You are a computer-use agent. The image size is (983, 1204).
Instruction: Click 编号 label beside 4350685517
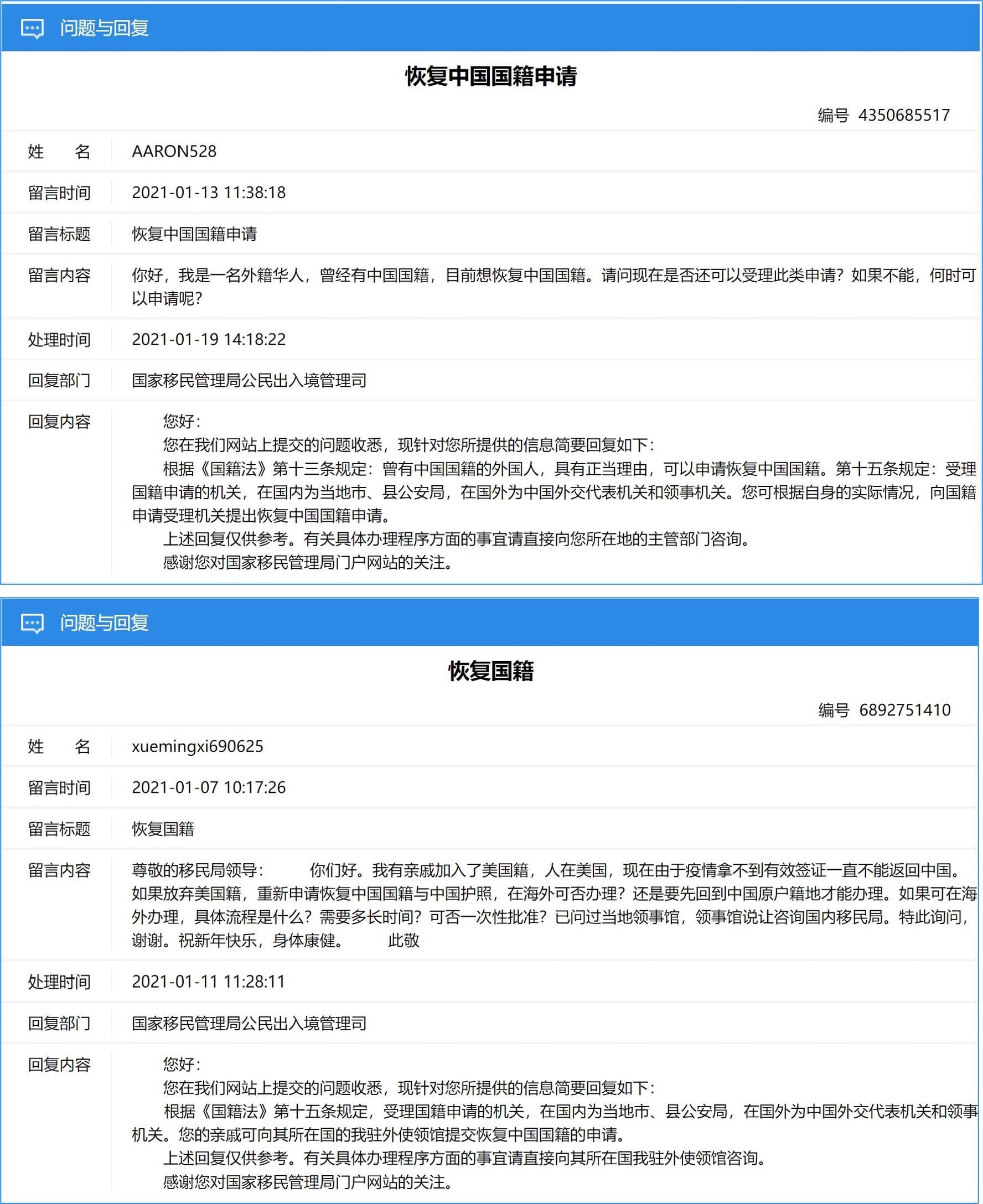pos(833,115)
